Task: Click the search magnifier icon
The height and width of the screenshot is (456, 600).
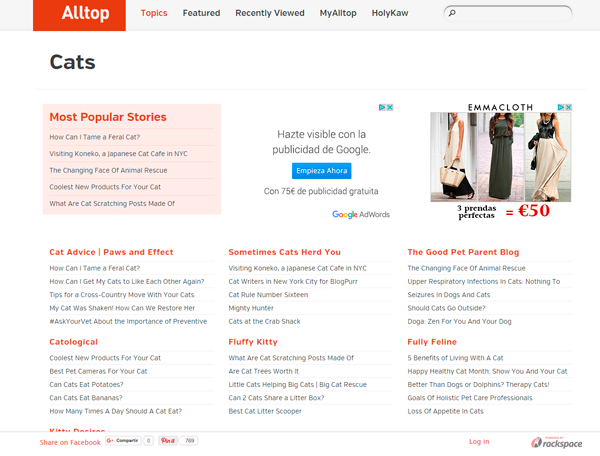Action: [452, 14]
